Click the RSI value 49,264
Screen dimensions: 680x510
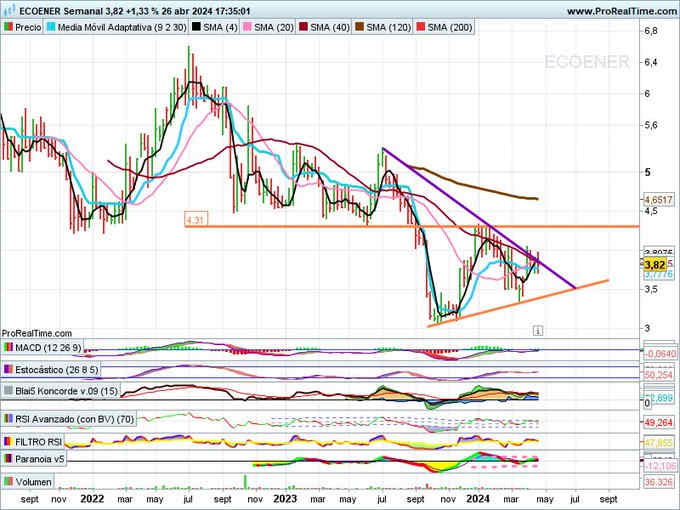pyautogui.click(x=658, y=422)
